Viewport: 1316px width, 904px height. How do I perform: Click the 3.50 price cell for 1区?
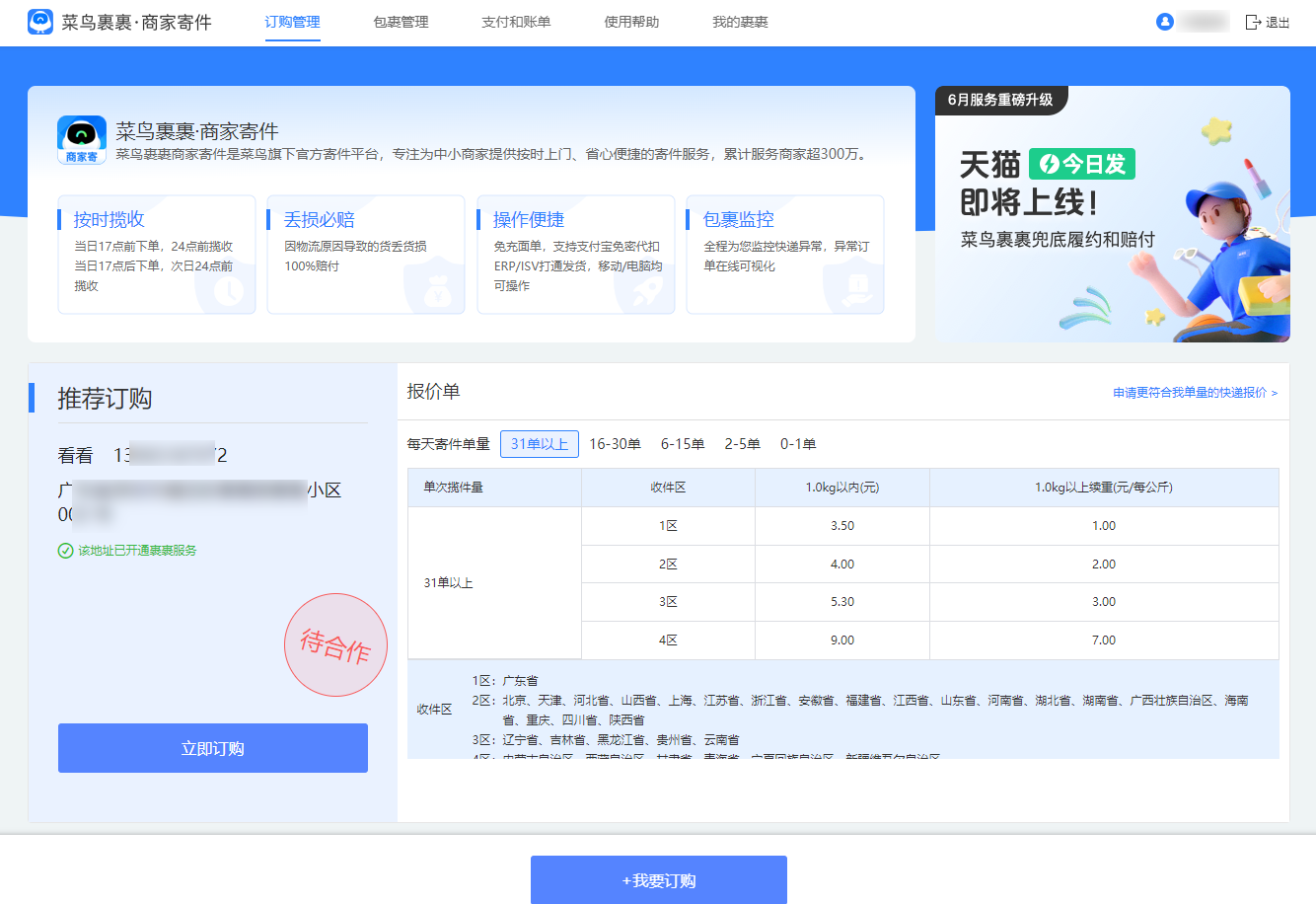tap(842, 526)
